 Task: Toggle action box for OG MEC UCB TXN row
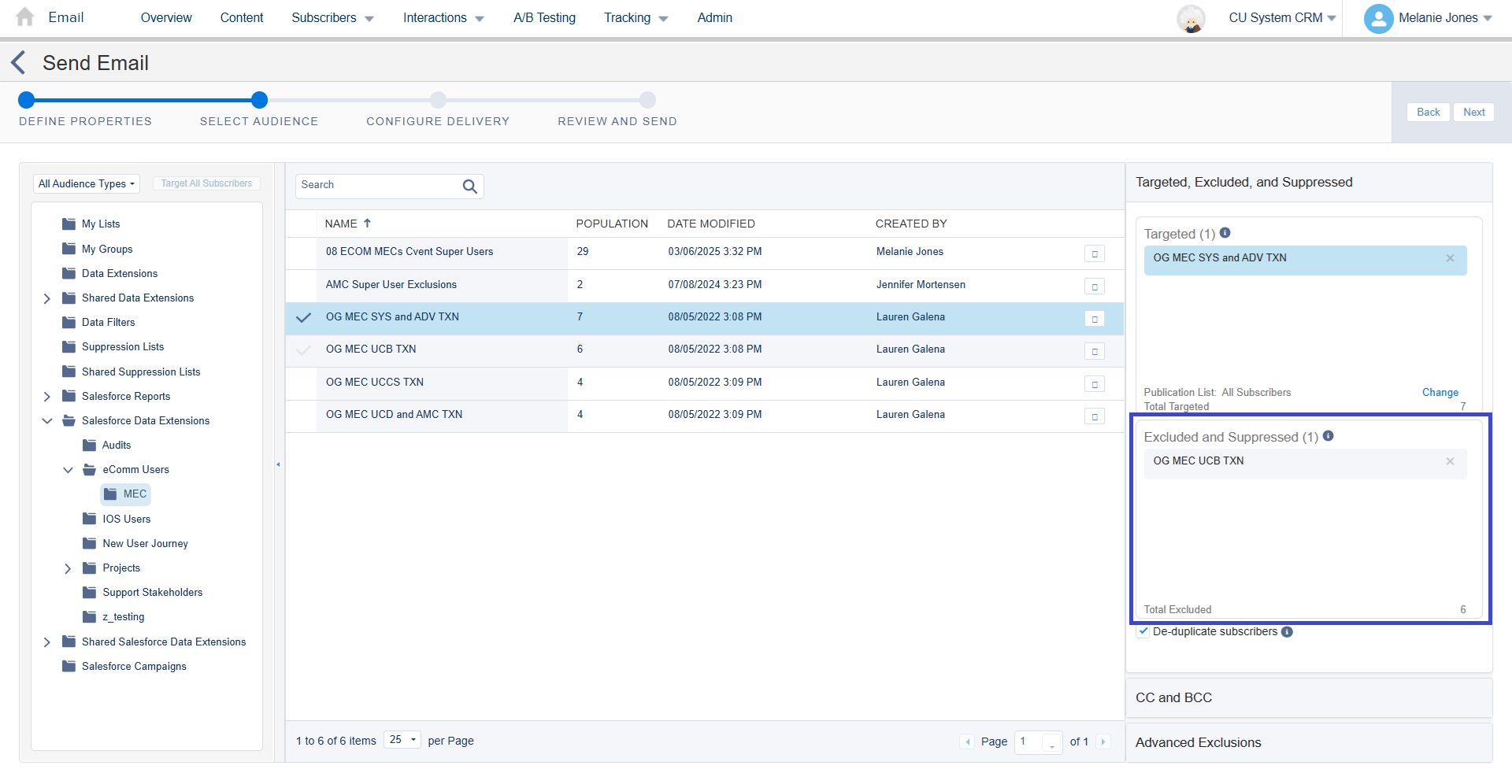coord(1095,351)
